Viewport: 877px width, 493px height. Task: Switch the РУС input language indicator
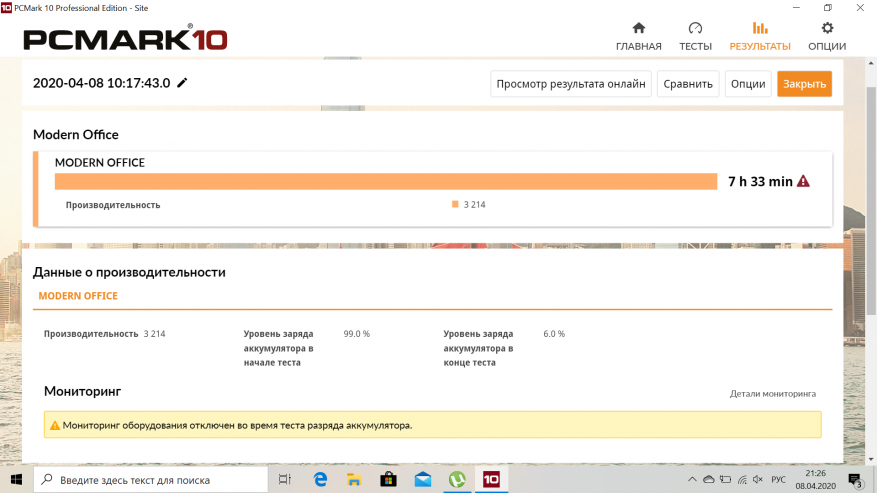click(778, 480)
